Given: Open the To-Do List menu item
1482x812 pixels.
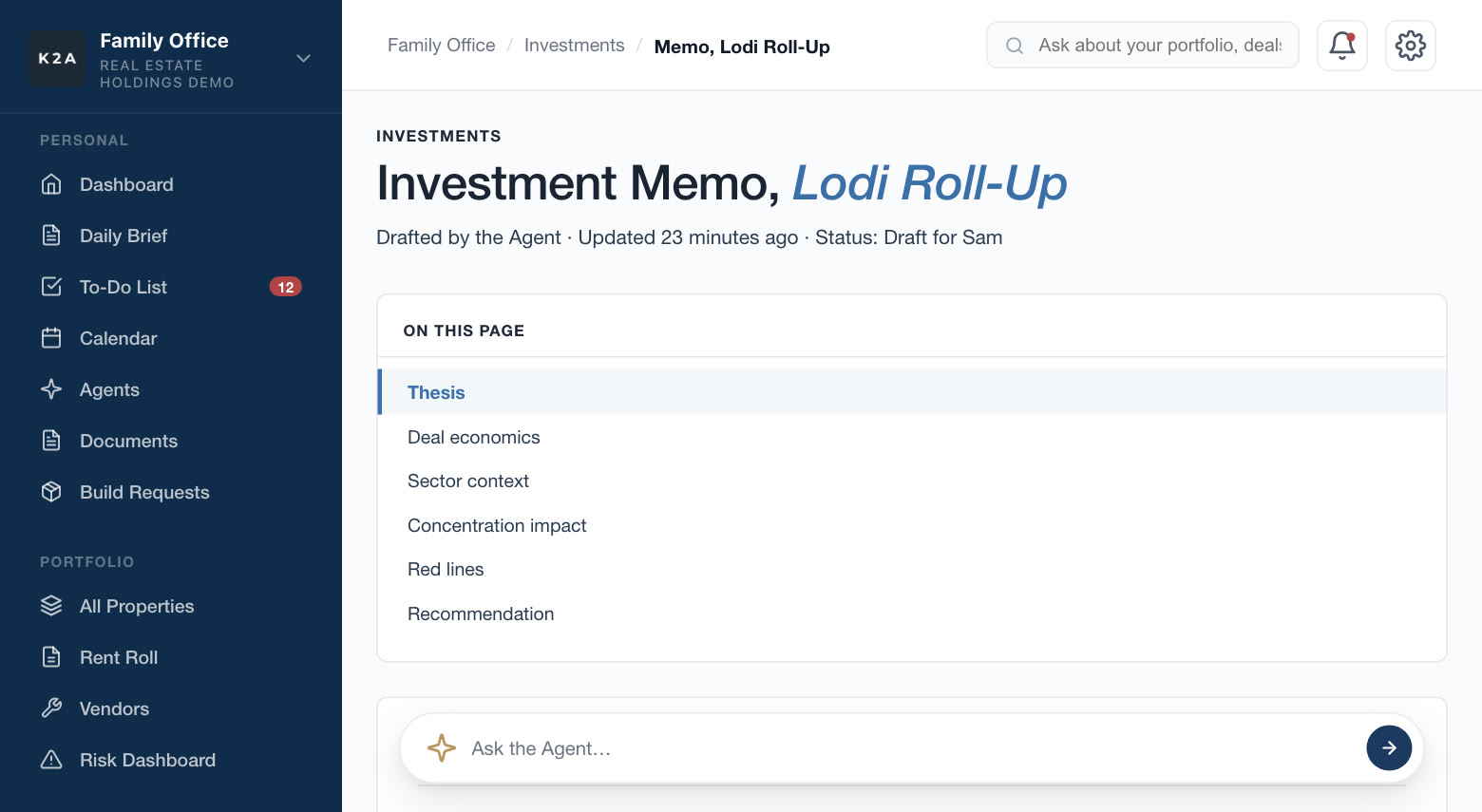Looking at the screenshot, I should [171, 287].
